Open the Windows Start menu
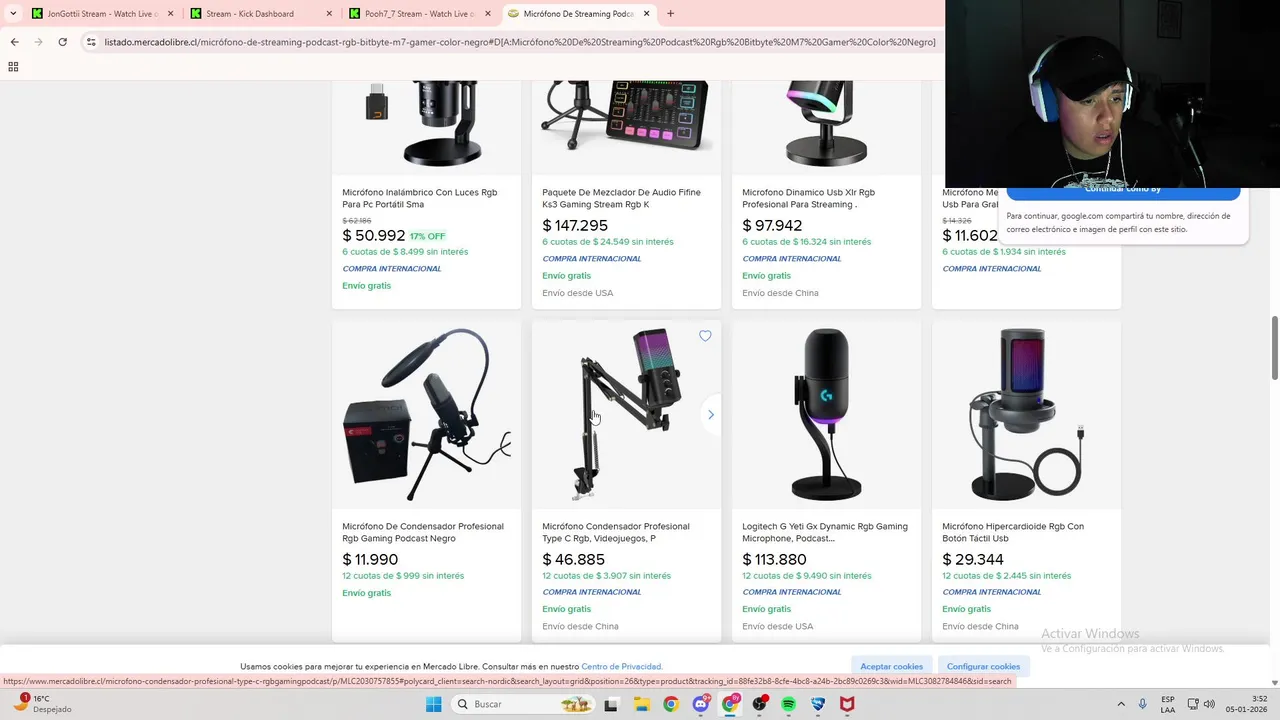The image size is (1280, 720). [433, 704]
